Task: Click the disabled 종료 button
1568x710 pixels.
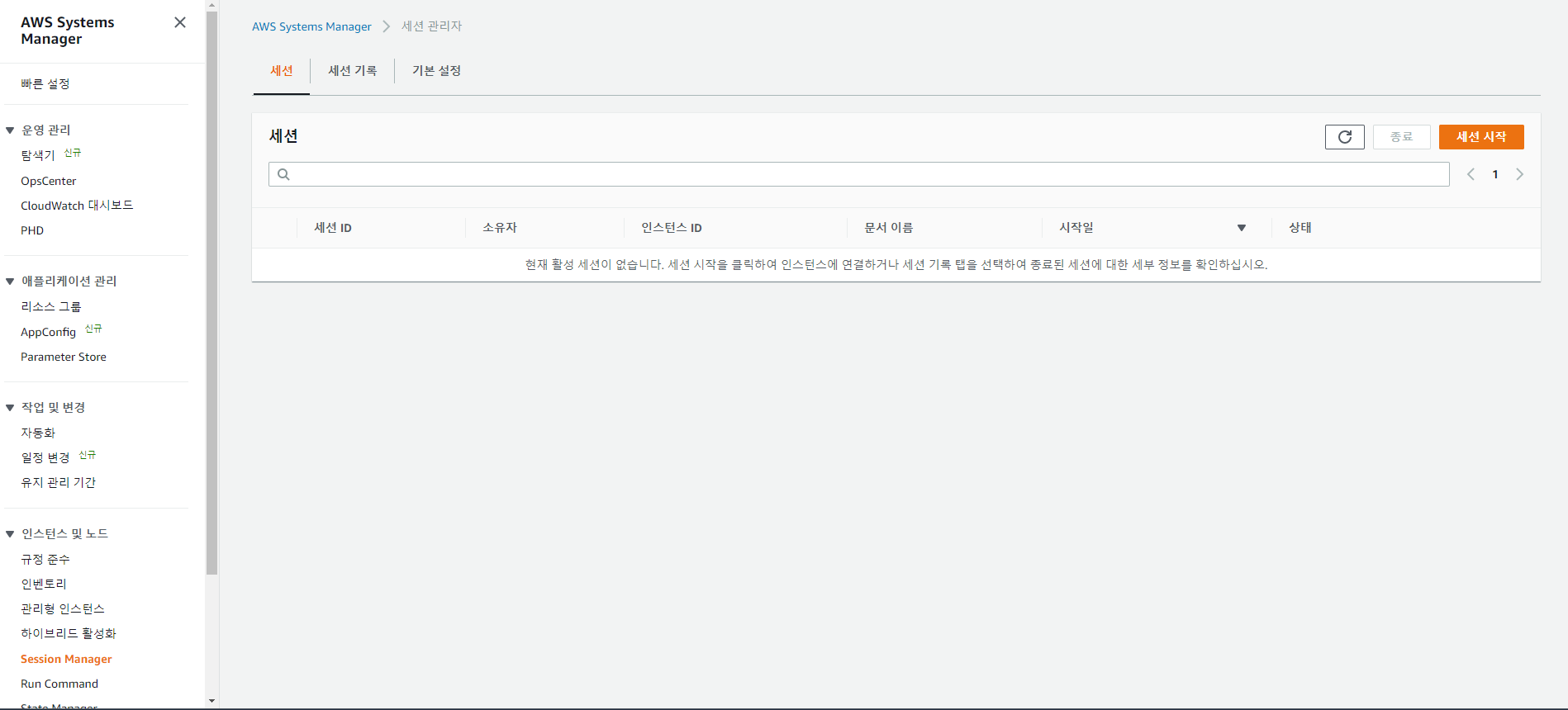Action: 1401,137
